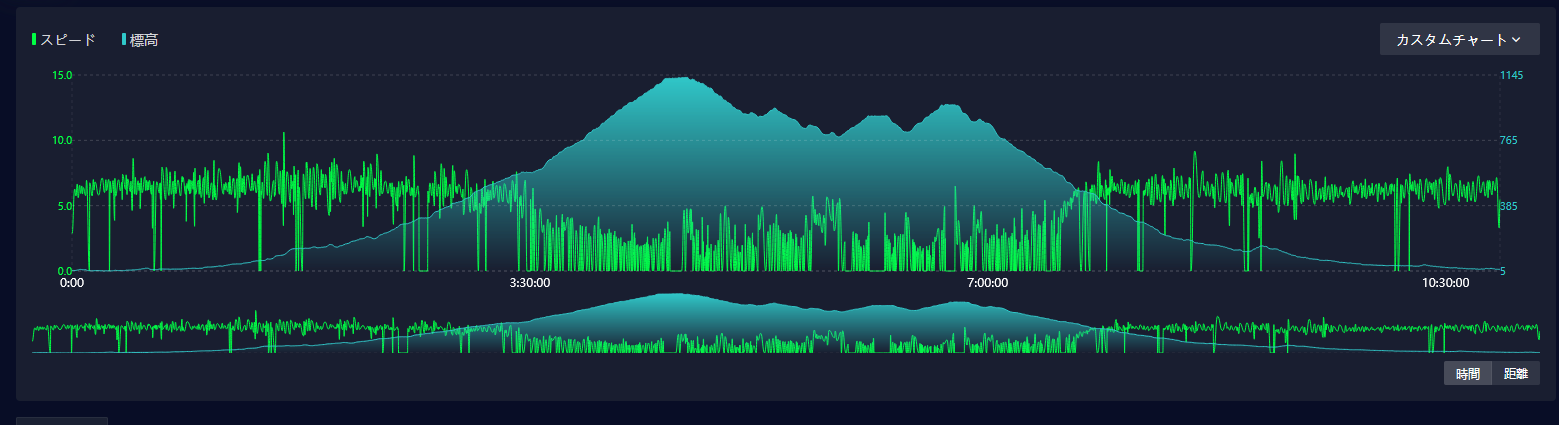Click the left end of the overview strip

(x=34, y=330)
